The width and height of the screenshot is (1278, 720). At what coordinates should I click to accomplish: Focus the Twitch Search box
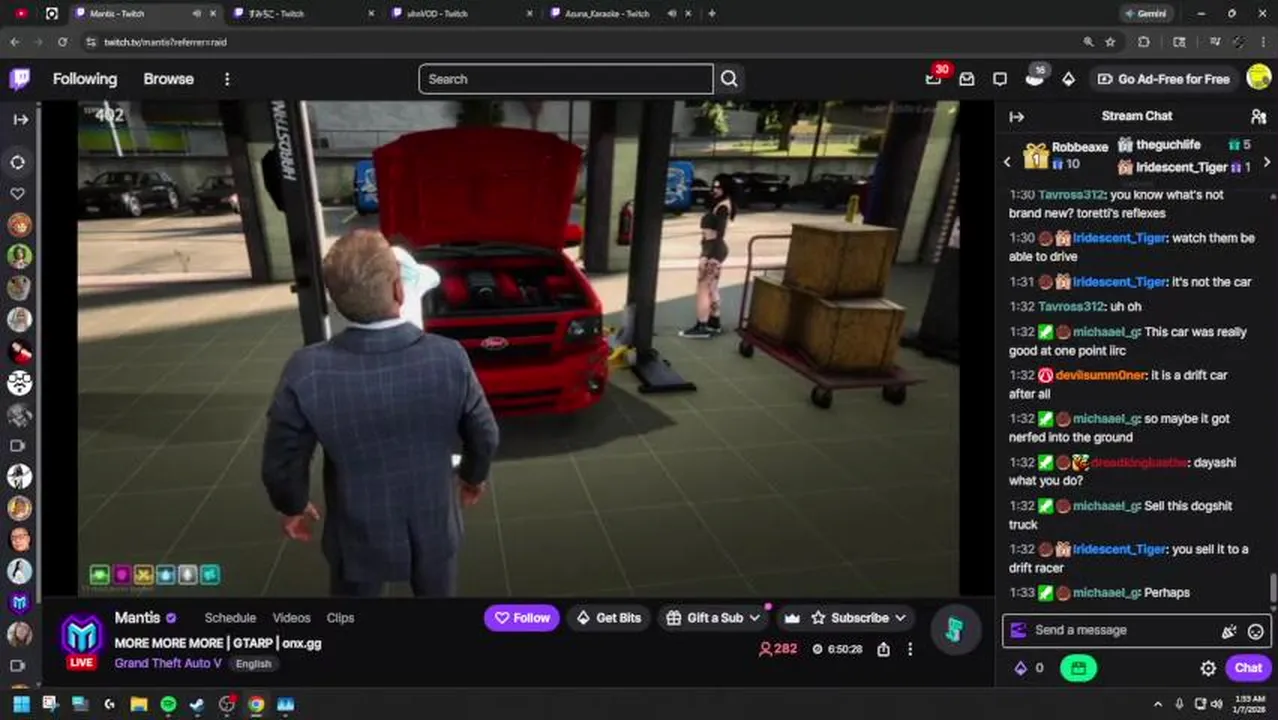(x=566, y=79)
